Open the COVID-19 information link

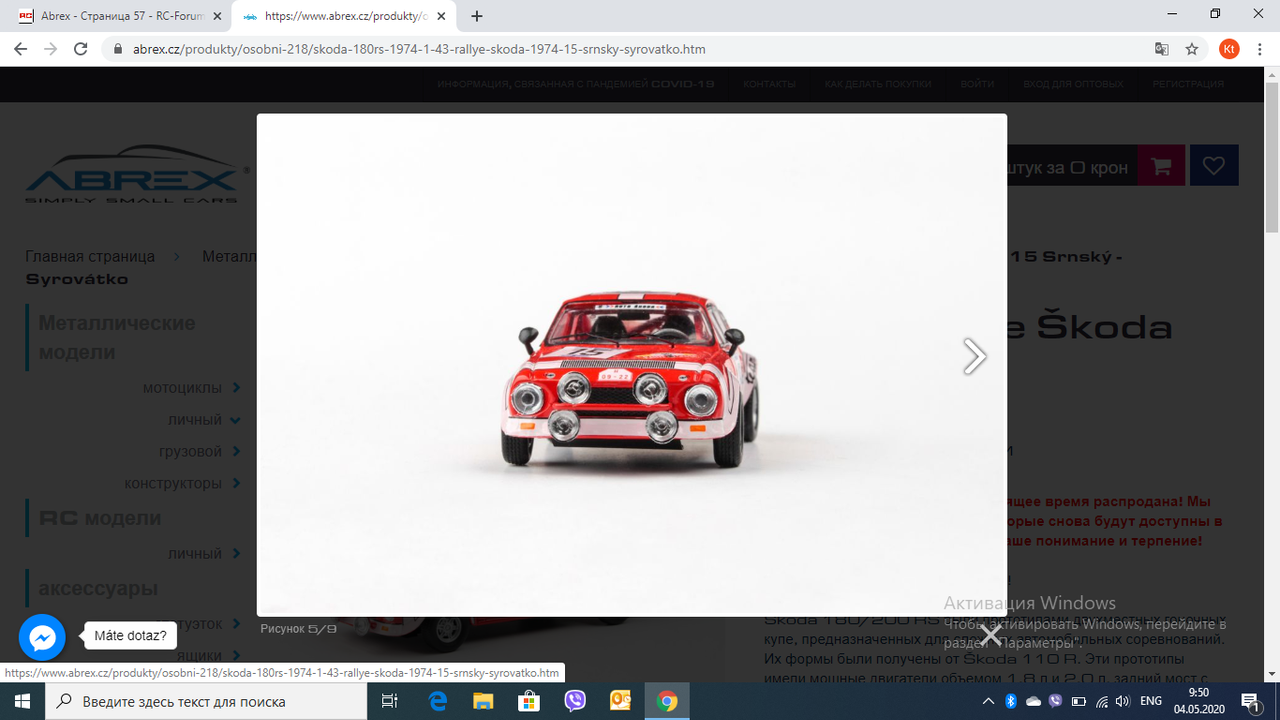pos(576,84)
